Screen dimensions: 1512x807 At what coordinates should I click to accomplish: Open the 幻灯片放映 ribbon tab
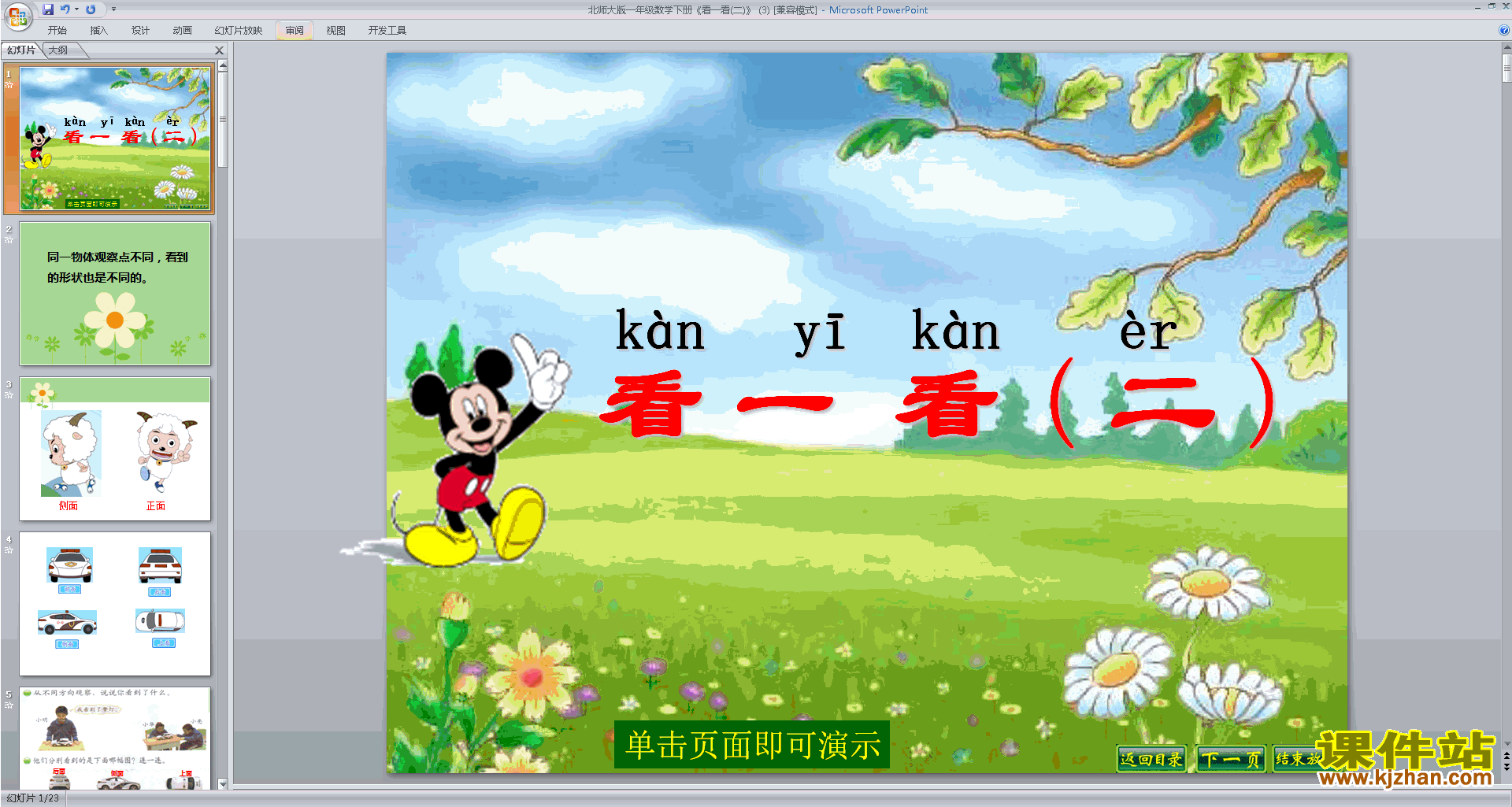[x=239, y=31]
